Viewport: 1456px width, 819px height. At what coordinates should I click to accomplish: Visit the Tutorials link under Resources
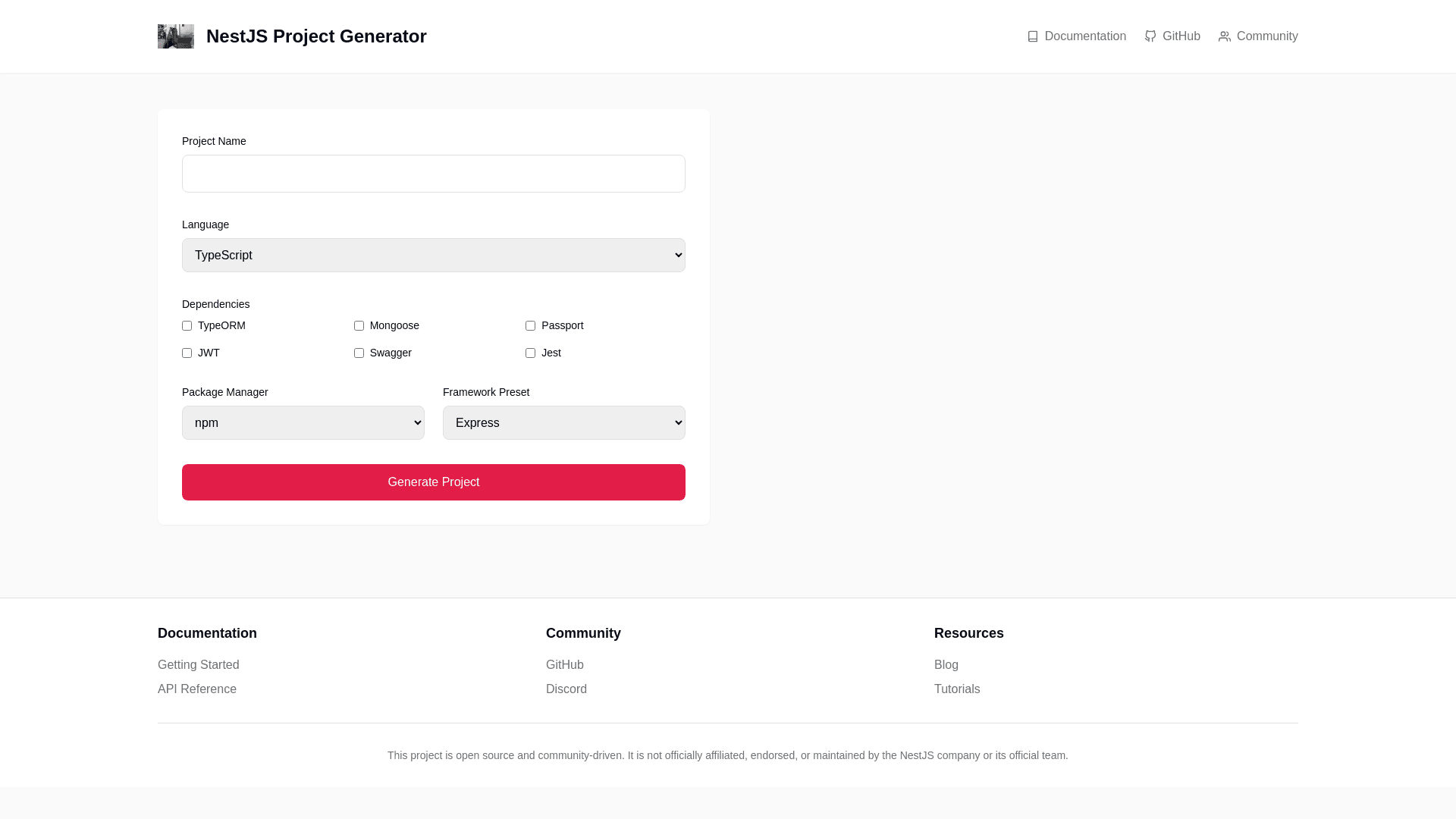point(956,689)
